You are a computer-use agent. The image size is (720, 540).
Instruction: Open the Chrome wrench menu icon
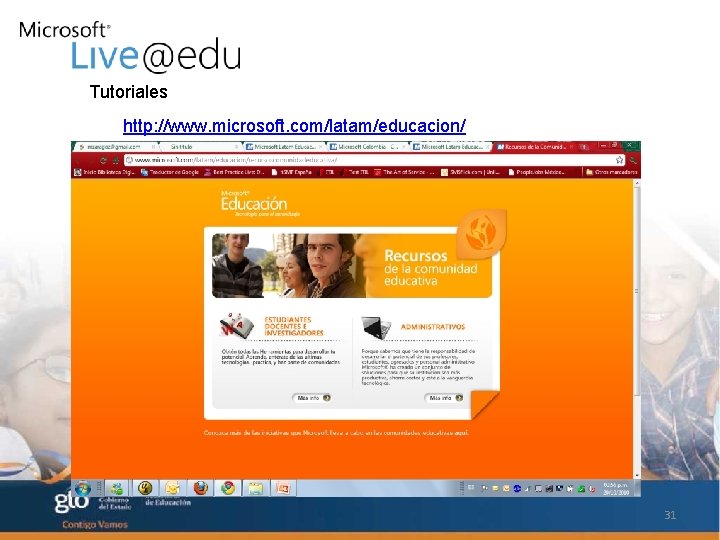[633, 160]
